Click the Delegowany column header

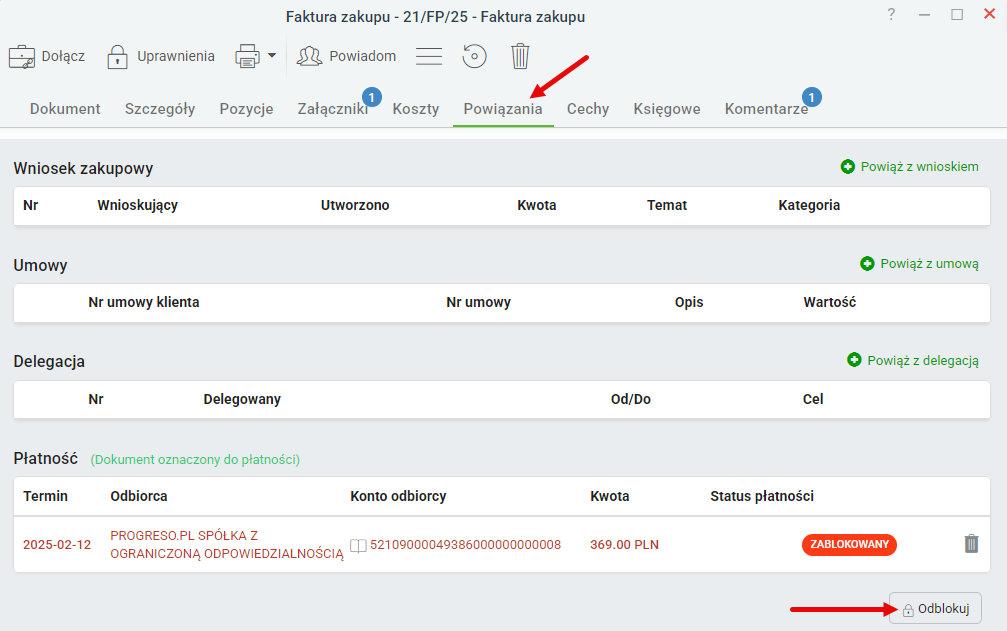pos(242,399)
